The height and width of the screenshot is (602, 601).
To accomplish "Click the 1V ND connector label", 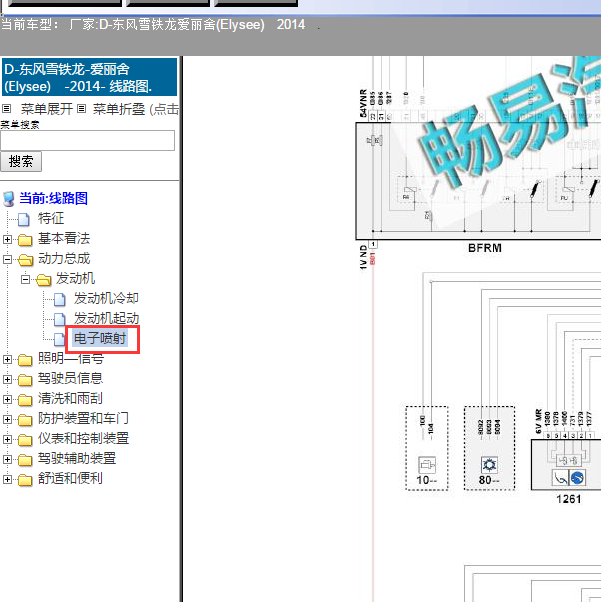I will pyautogui.click(x=363, y=257).
